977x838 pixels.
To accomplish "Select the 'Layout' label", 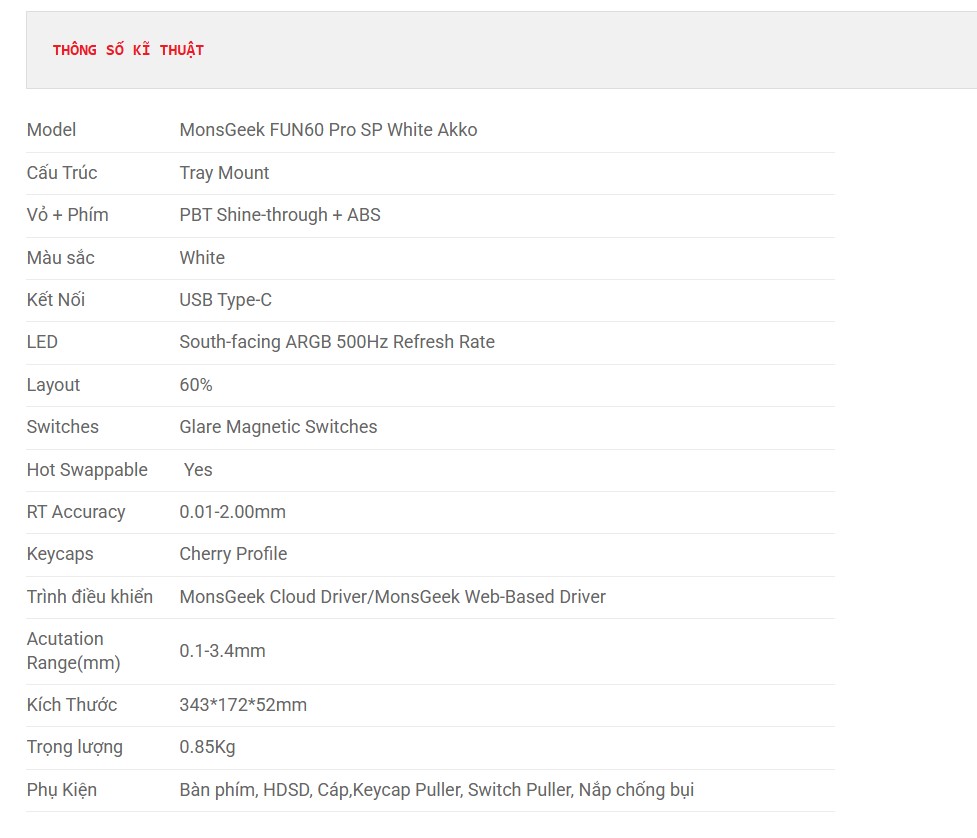I will point(53,385).
